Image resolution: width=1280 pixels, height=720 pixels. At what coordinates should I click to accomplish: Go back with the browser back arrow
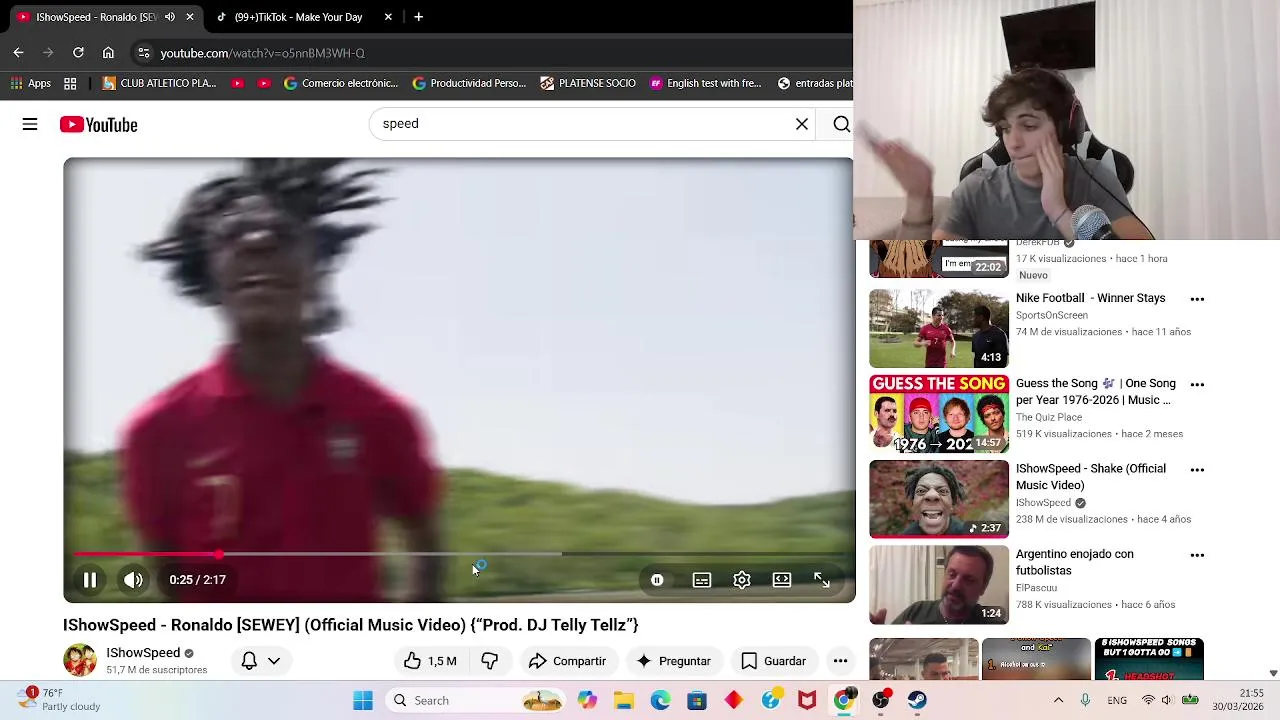18,53
